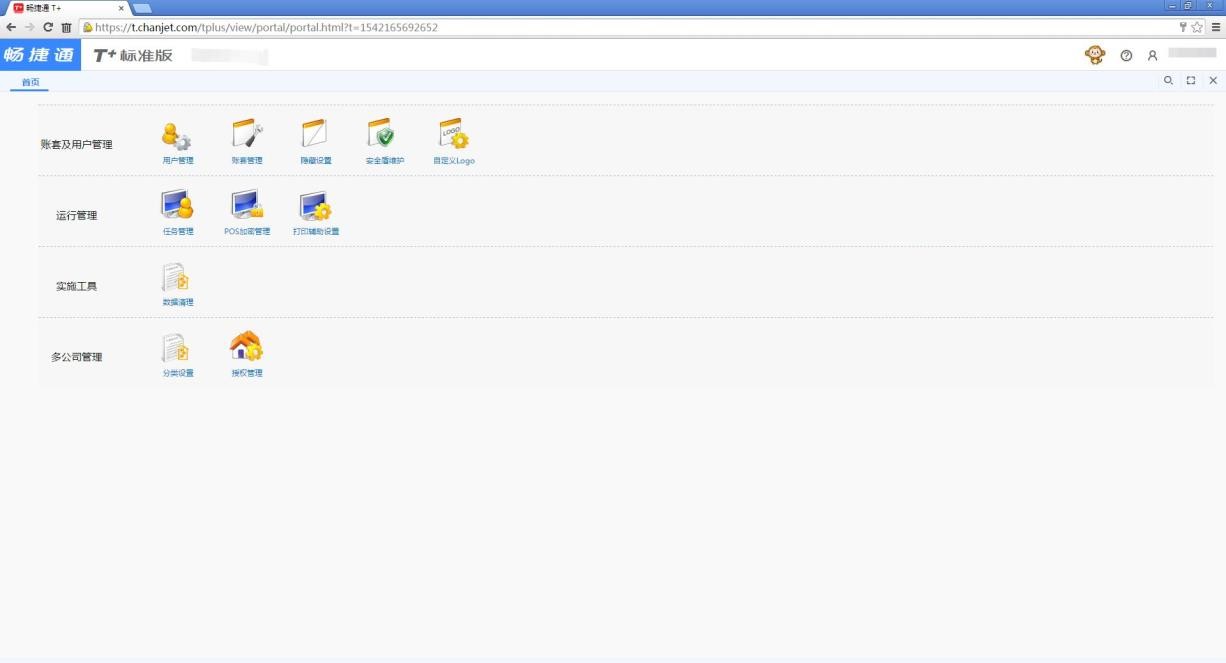Click the trash icon beside reload

tap(65, 27)
